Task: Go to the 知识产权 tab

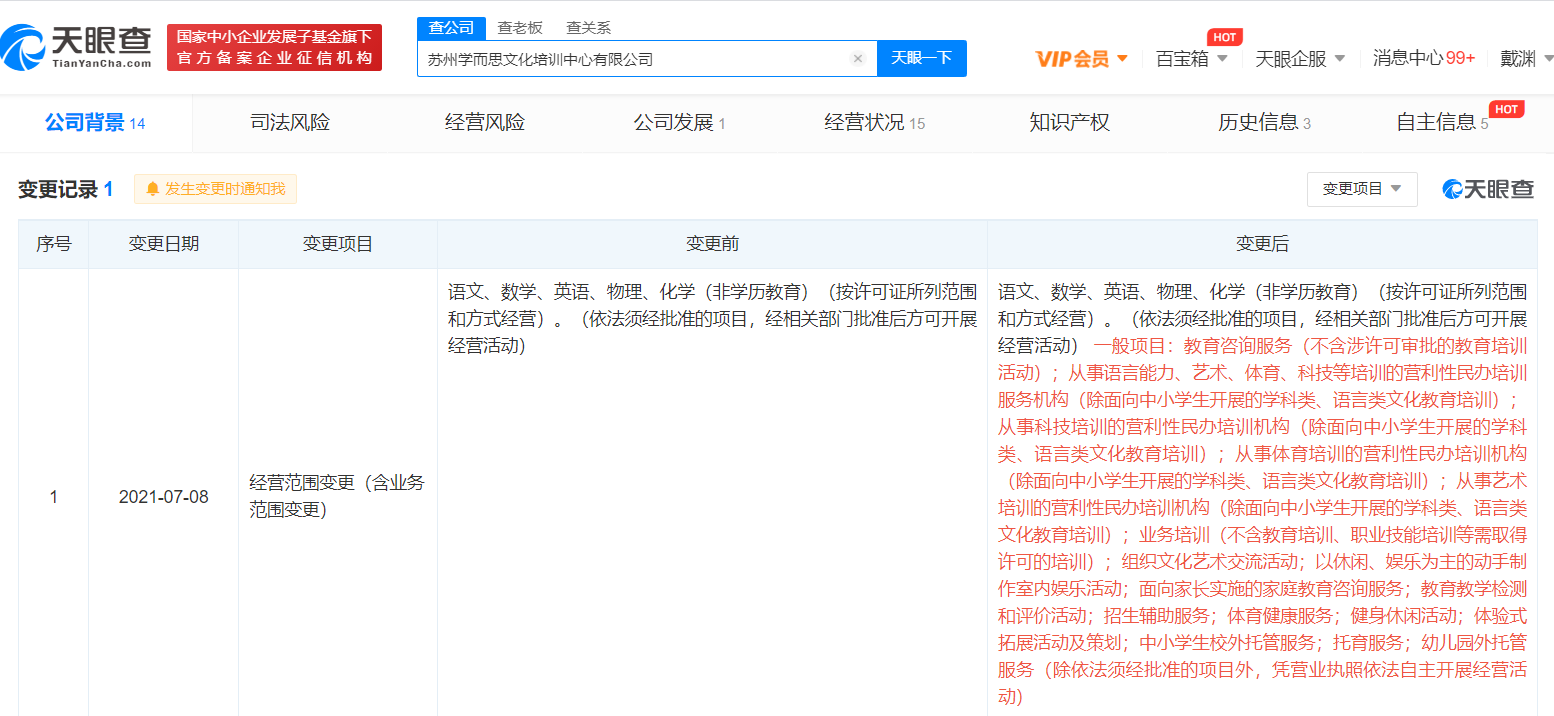Action: point(1069,123)
